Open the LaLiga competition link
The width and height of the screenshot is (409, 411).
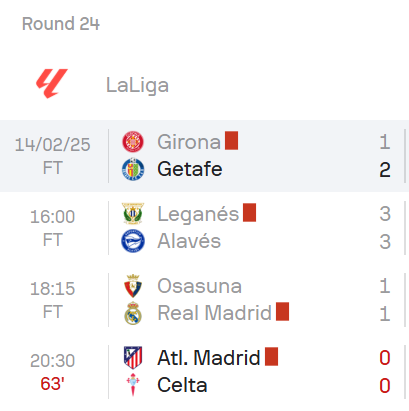pos(137,85)
